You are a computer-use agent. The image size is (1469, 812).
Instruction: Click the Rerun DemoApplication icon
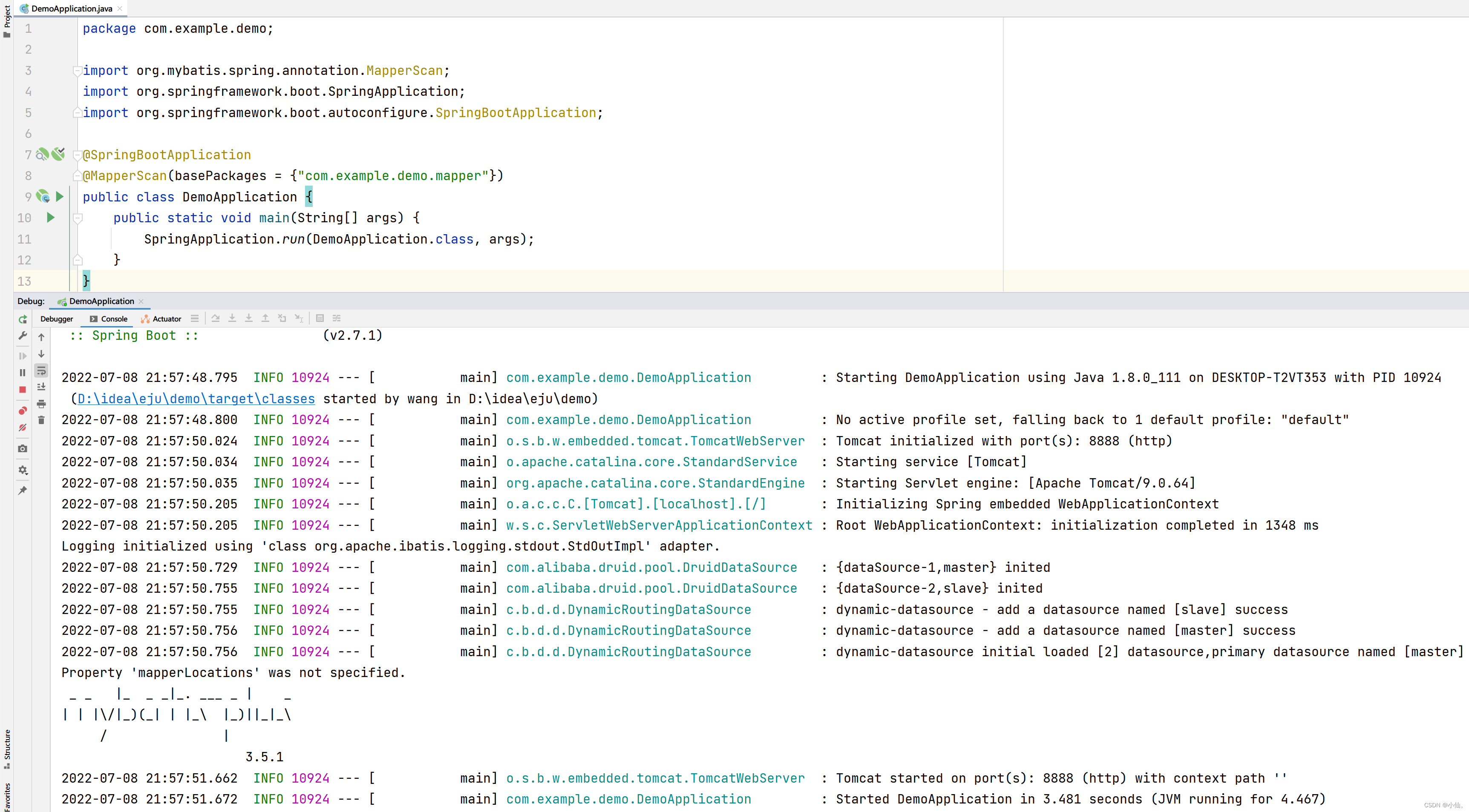tap(23, 319)
